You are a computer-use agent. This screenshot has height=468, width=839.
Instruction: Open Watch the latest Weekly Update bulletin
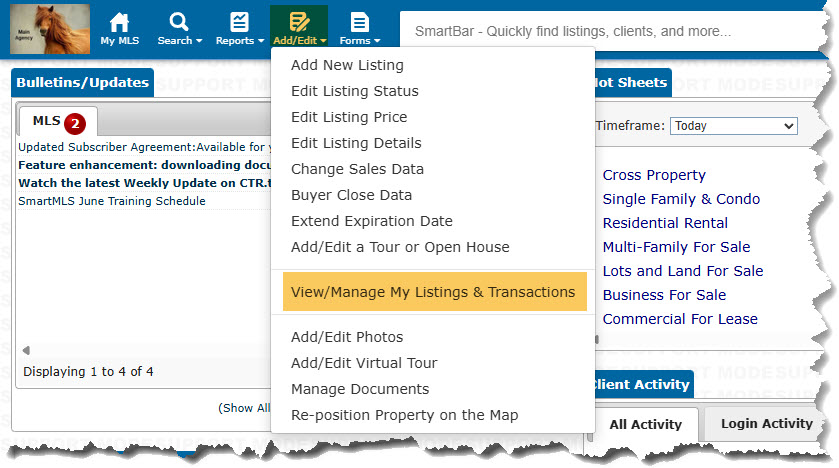[144, 183]
